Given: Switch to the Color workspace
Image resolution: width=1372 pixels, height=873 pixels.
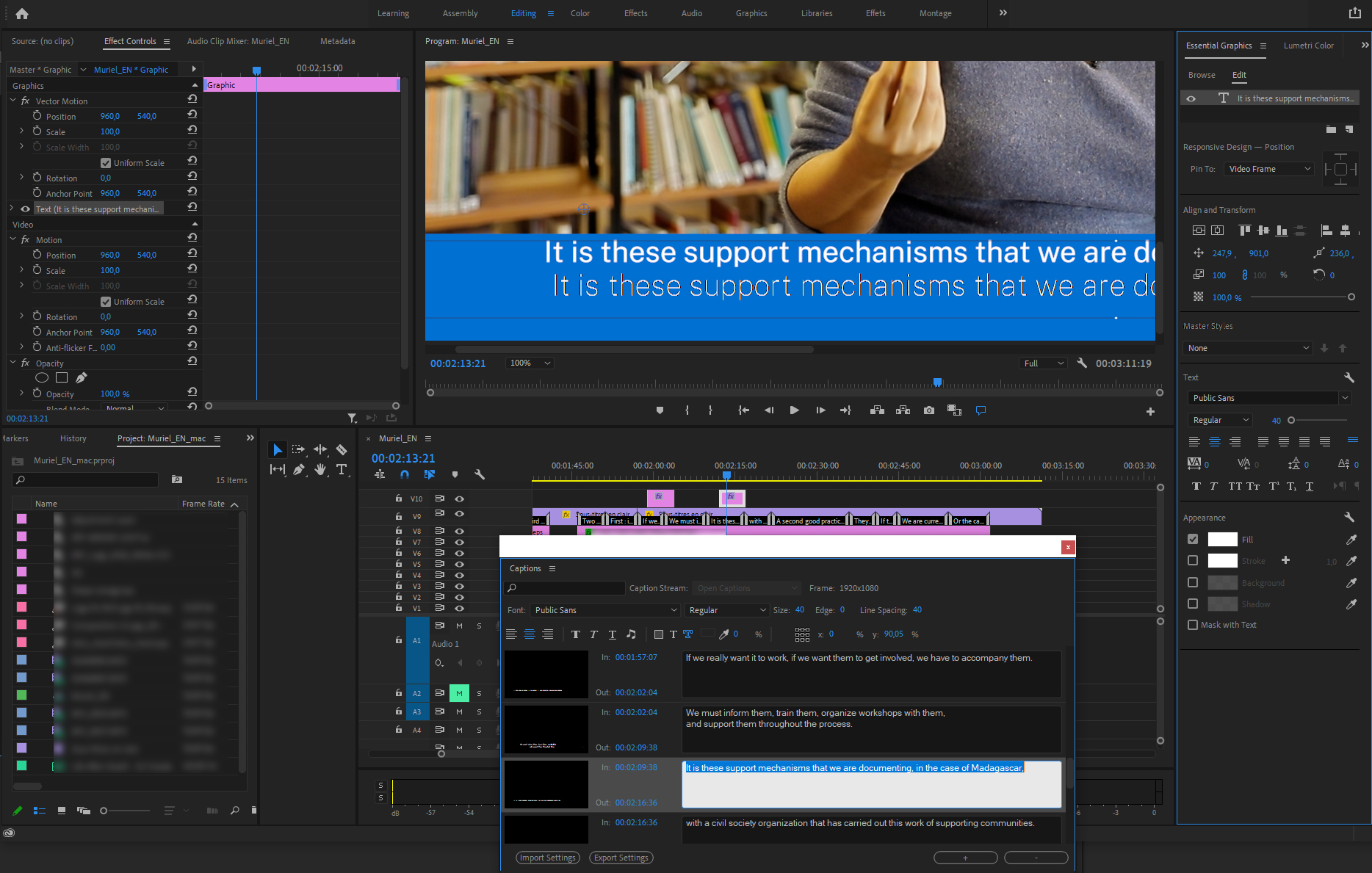Looking at the screenshot, I should (x=580, y=13).
